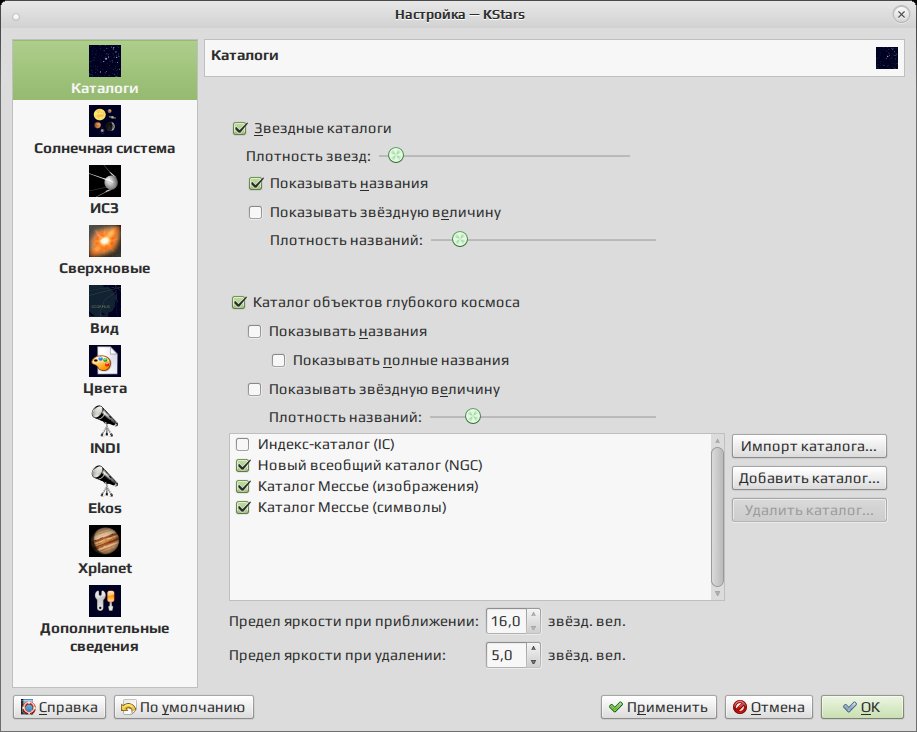The image size is (917, 732).
Task: Select the Вид constellation icon
Action: 105,301
